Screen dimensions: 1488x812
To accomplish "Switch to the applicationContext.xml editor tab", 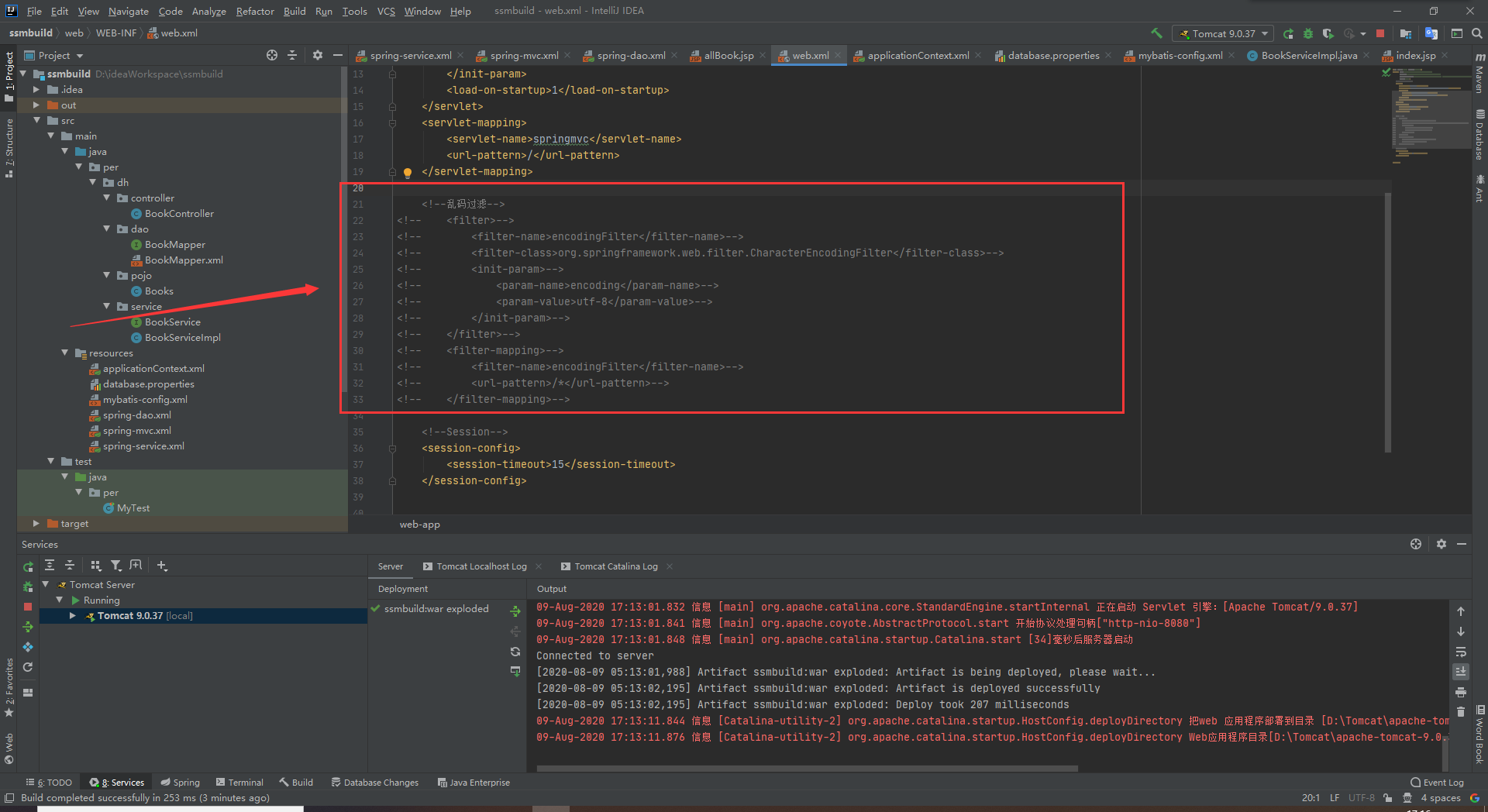I will pos(916,55).
